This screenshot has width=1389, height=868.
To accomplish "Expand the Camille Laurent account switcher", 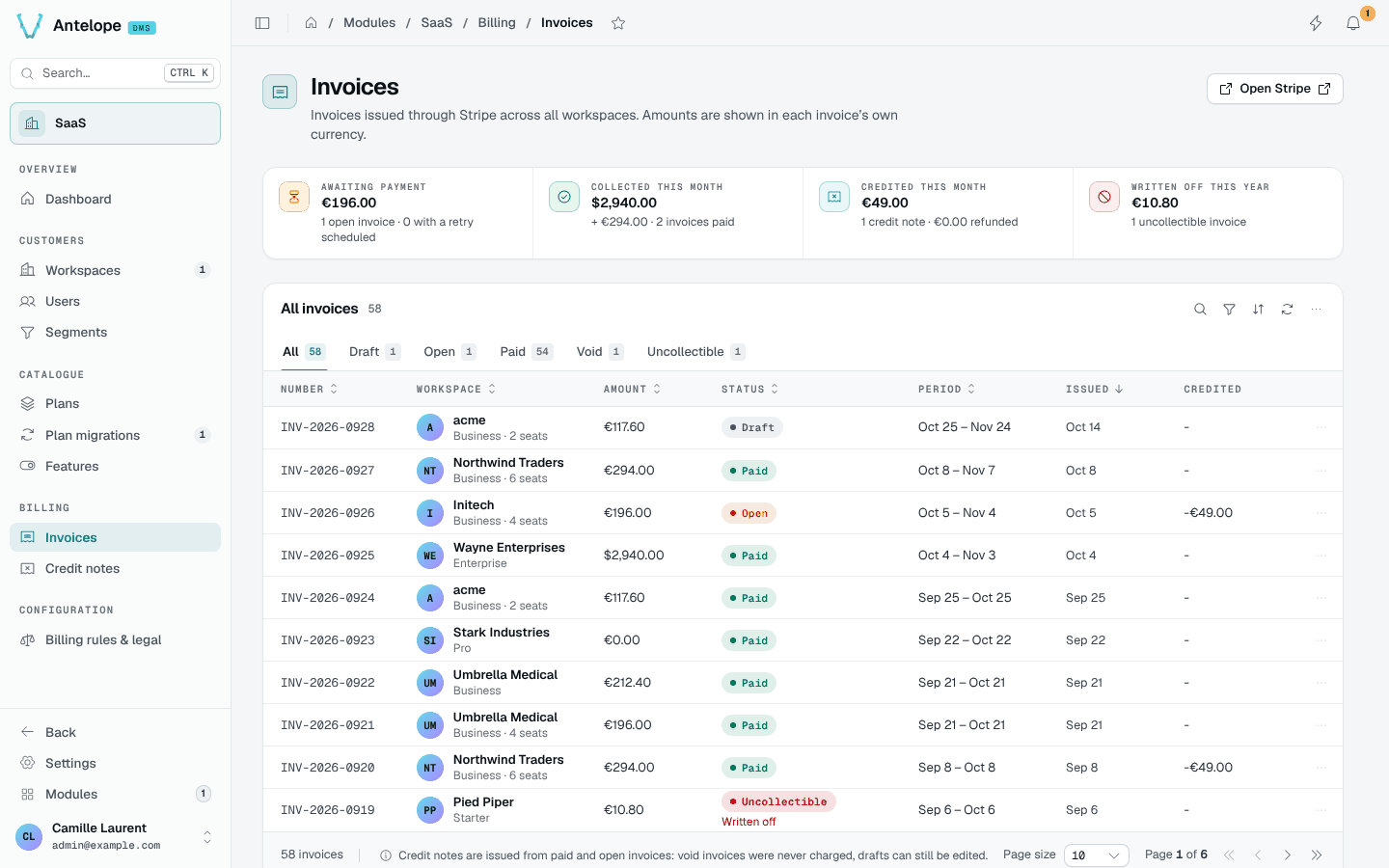I will (x=206, y=837).
